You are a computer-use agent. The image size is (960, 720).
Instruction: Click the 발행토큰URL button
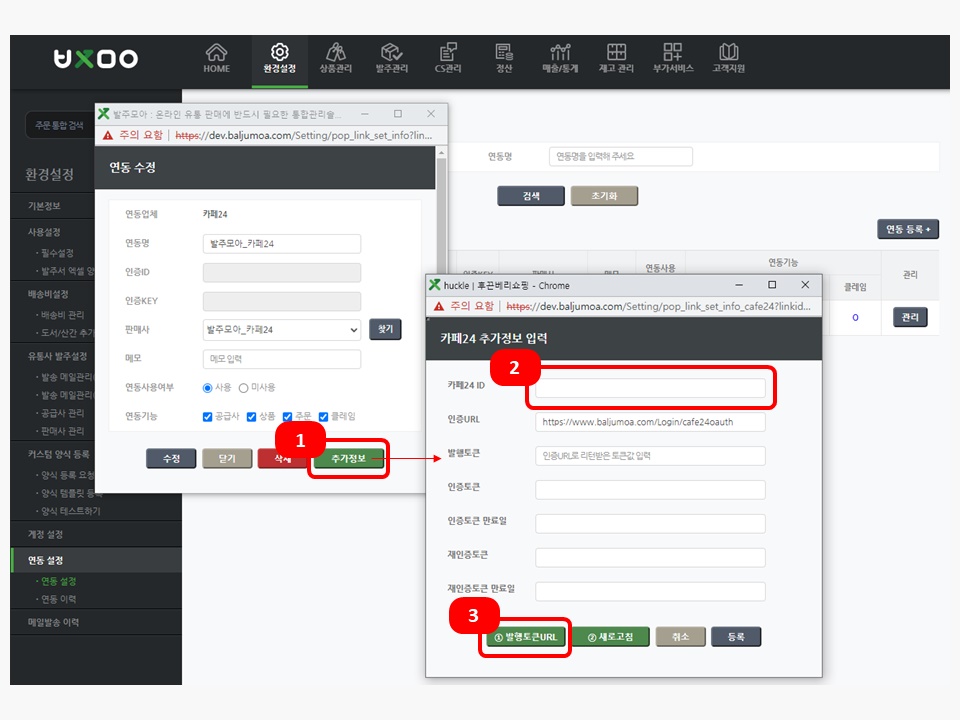526,637
